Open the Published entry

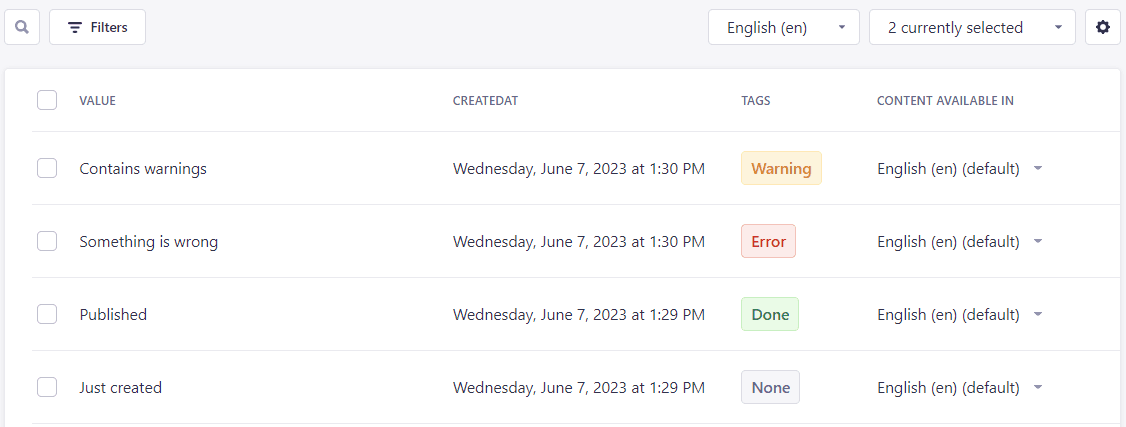pos(113,314)
